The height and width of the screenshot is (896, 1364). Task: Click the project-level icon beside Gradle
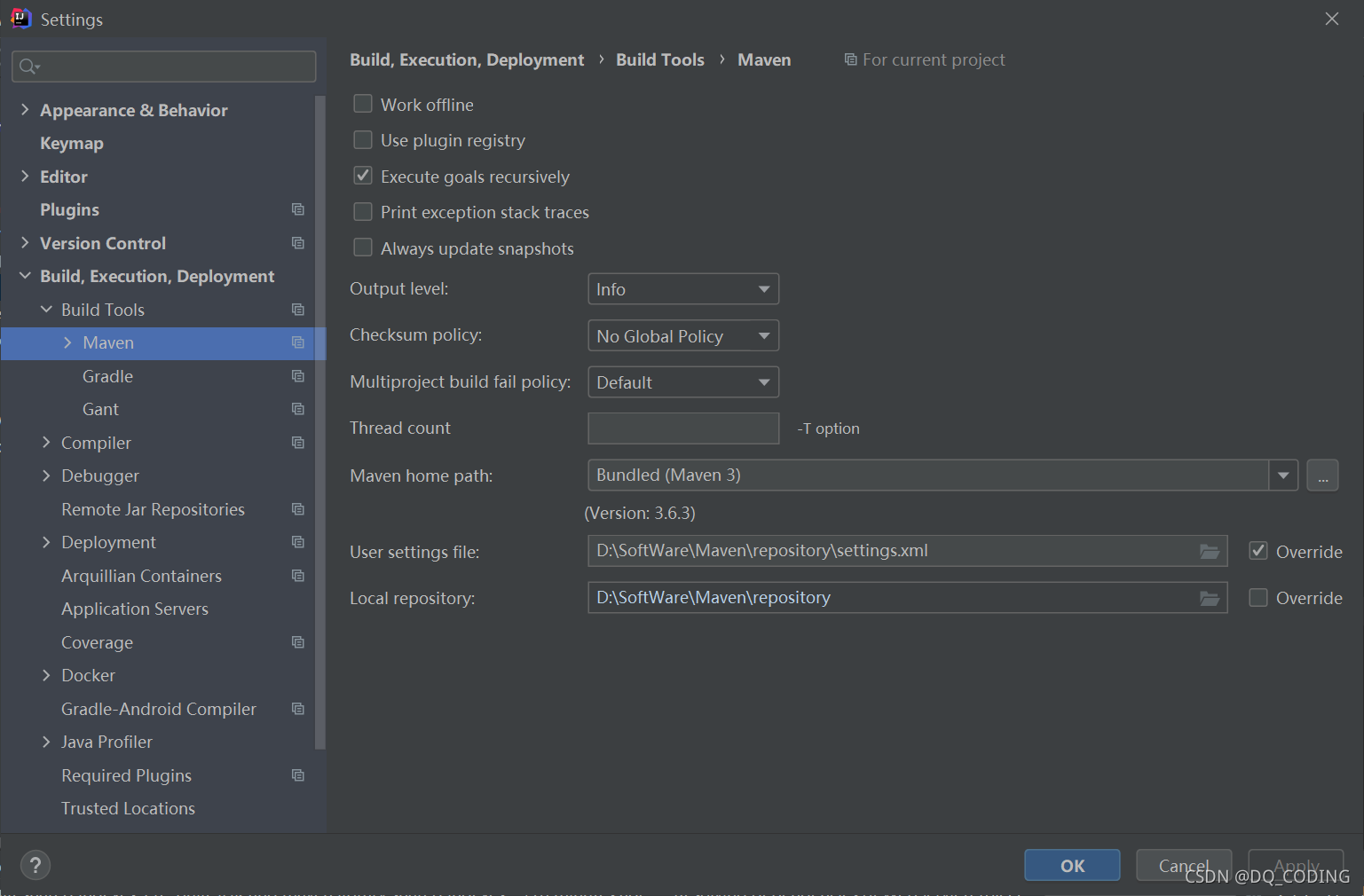coord(298,376)
